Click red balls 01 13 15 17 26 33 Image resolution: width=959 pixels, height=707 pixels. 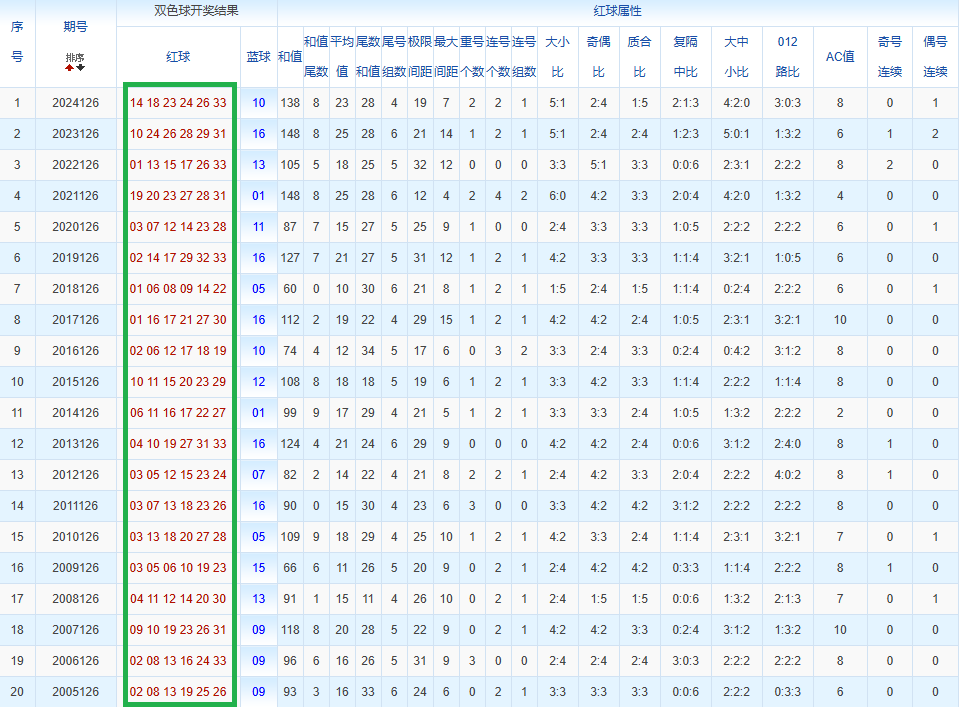(178, 165)
